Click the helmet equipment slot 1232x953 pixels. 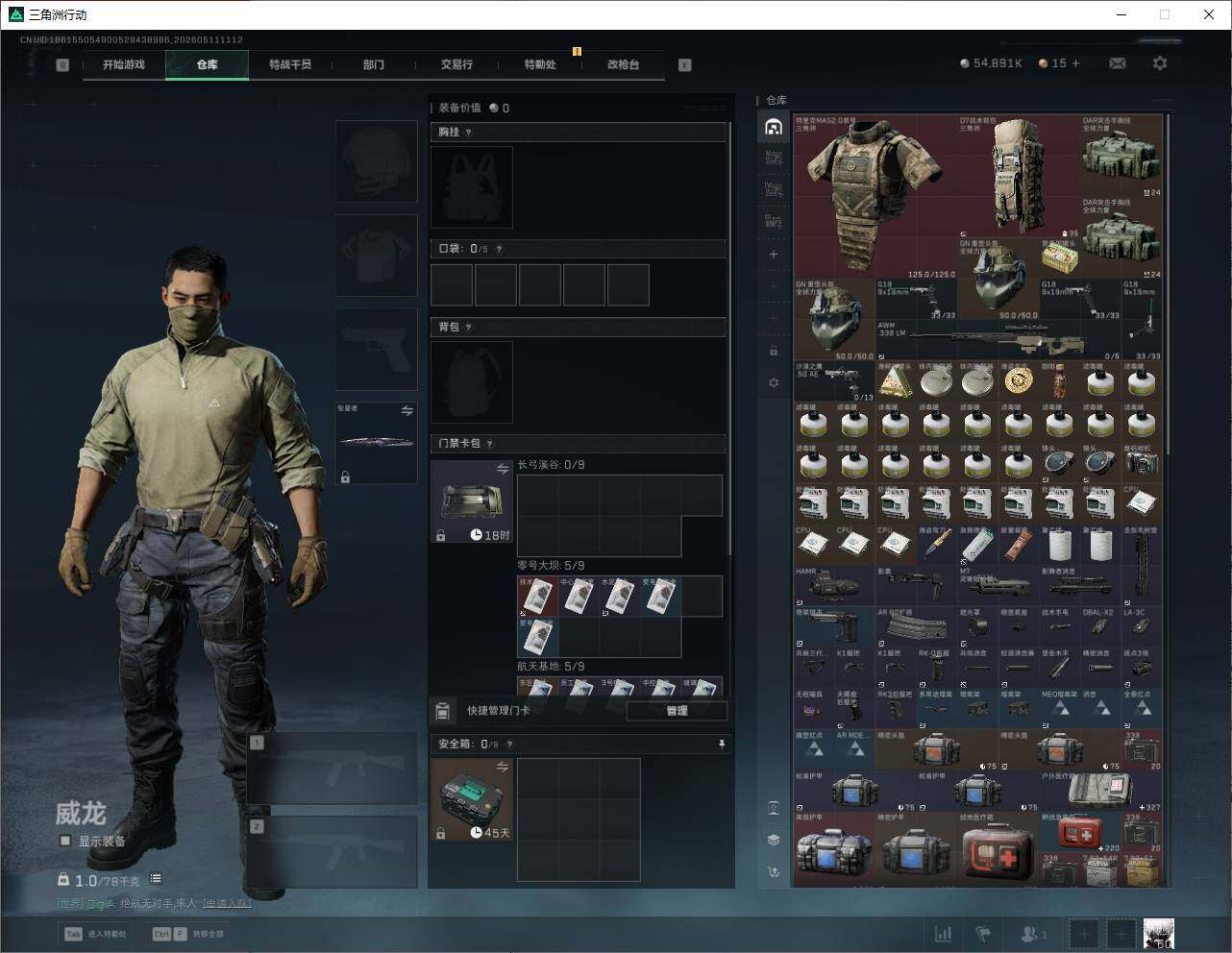pyautogui.click(x=376, y=160)
